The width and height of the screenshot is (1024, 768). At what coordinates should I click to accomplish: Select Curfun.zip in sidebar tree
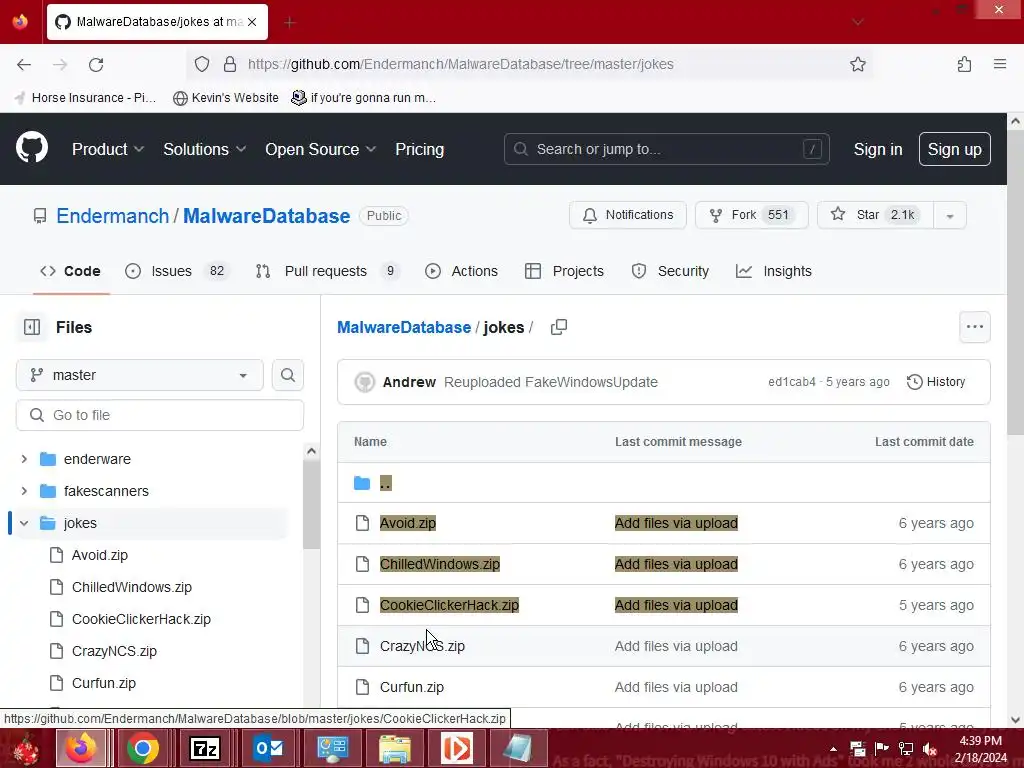pos(104,683)
